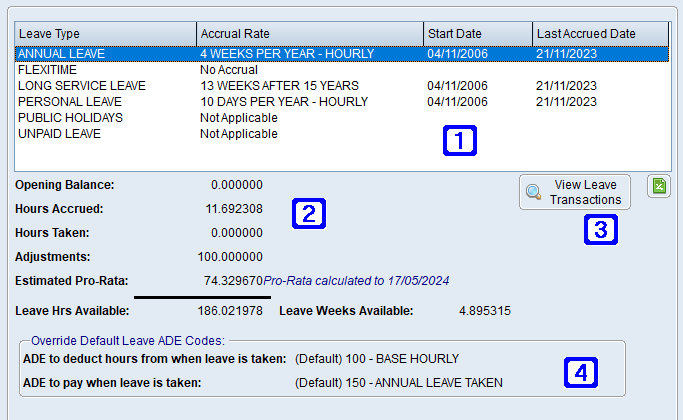Click the (Default) 150 - ANNUAL LEAVE TAKEN value

[399, 383]
